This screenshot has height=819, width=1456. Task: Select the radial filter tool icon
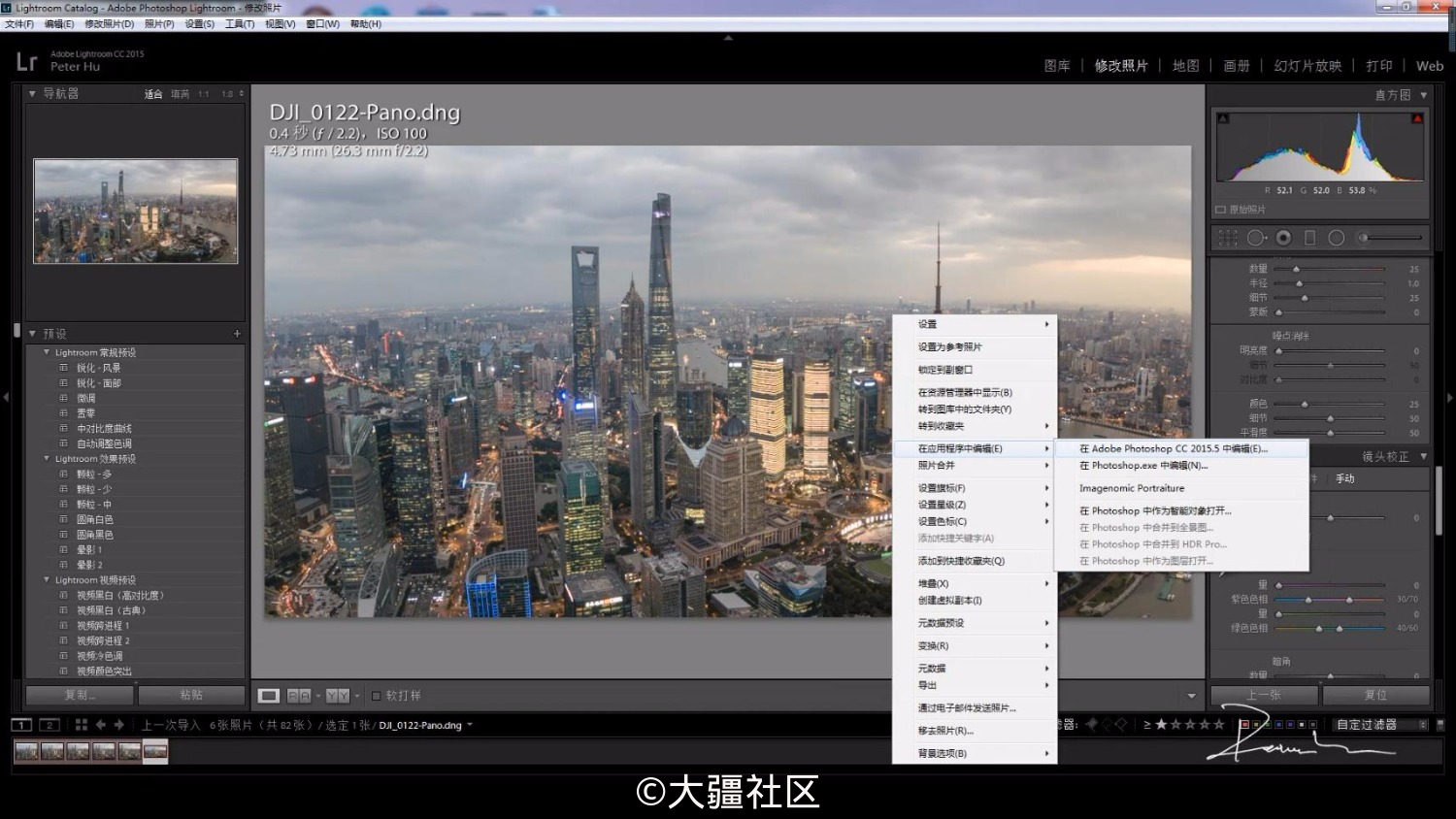coord(1336,238)
